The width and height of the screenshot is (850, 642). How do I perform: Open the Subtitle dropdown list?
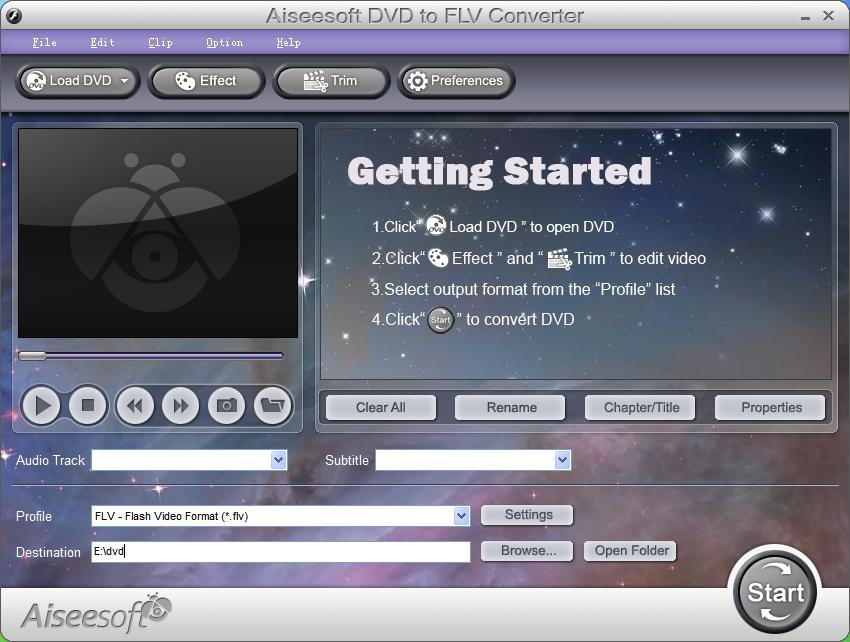(562, 460)
